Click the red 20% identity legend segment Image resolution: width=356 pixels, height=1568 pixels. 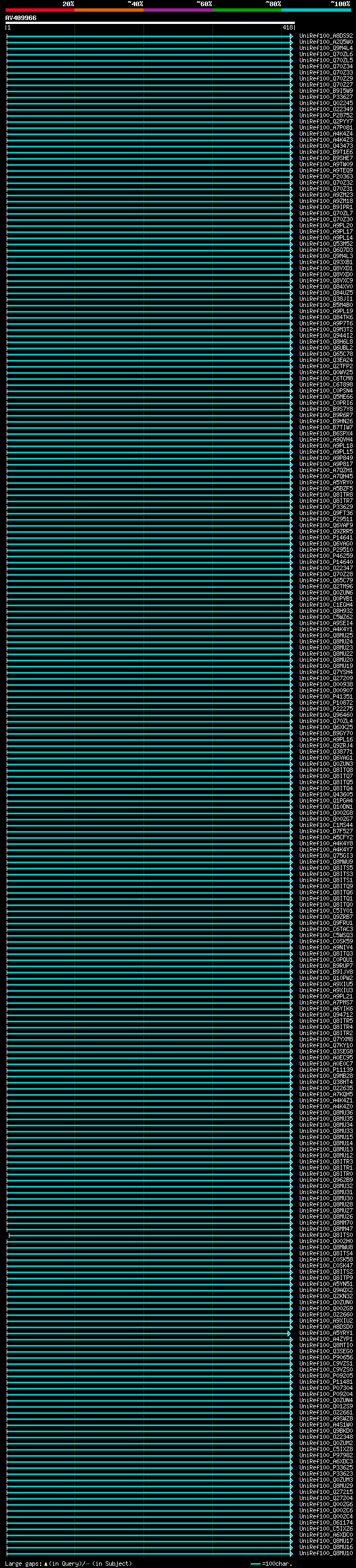[x=40, y=11]
